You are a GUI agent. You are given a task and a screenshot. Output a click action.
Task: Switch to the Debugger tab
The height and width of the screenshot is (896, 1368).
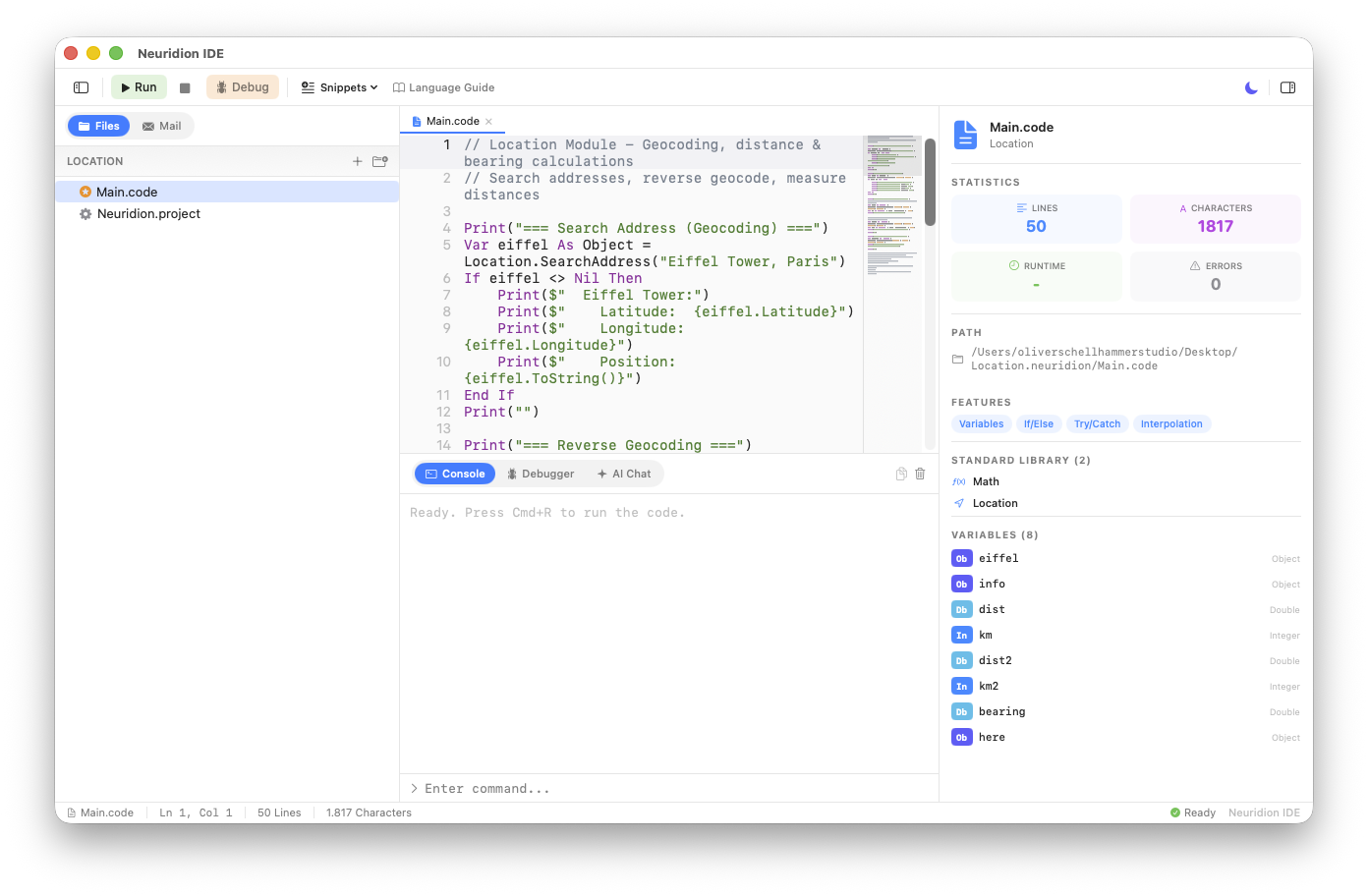[x=541, y=474]
